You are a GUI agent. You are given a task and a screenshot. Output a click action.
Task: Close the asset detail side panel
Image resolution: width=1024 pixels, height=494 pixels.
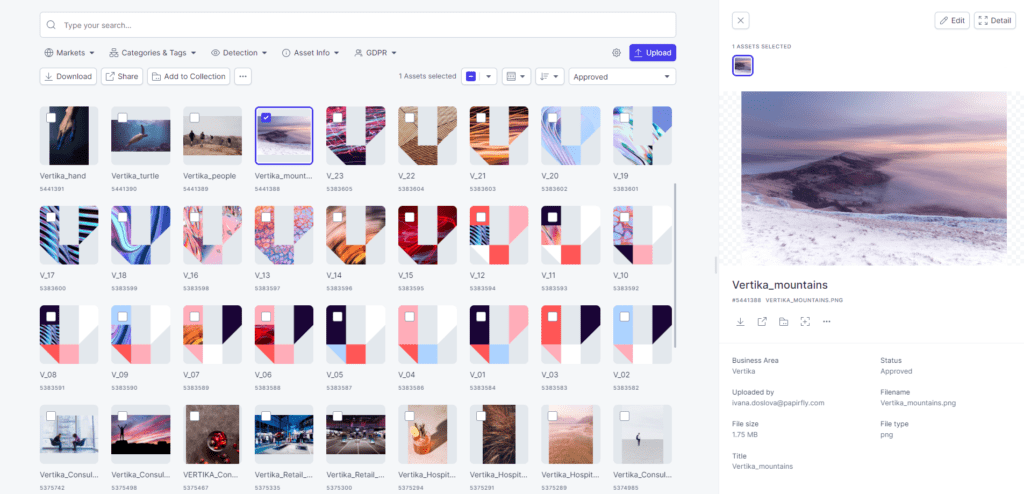[741, 20]
